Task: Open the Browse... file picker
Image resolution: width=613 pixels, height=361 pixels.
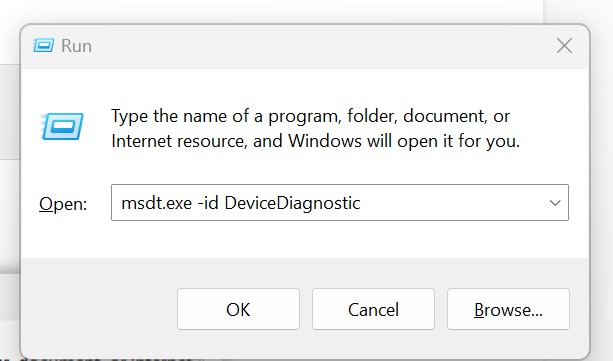Action: coord(508,309)
